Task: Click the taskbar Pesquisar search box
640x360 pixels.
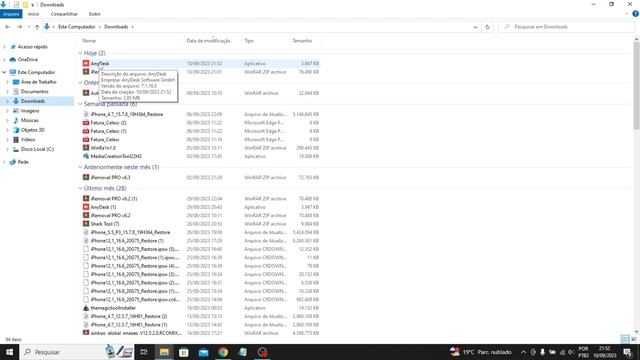Action: tap(77, 352)
